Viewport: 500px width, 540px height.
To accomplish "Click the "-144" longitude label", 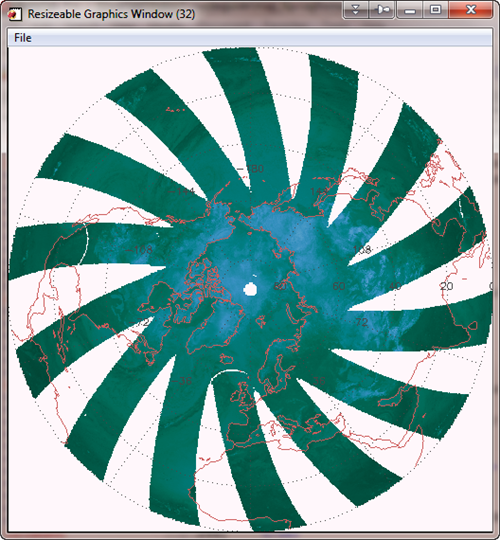I will (x=181, y=191).
